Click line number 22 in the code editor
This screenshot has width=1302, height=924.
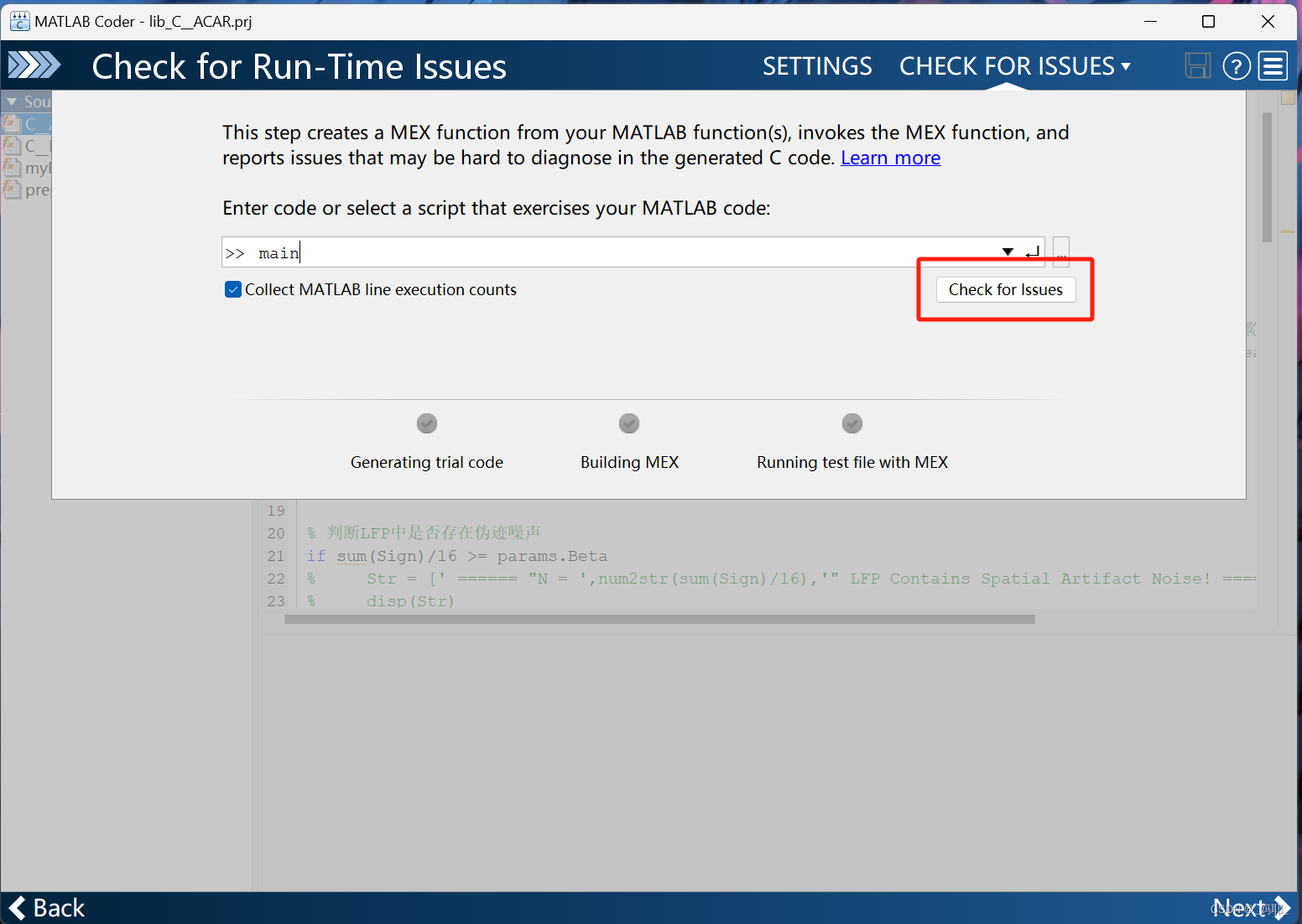[276, 579]
